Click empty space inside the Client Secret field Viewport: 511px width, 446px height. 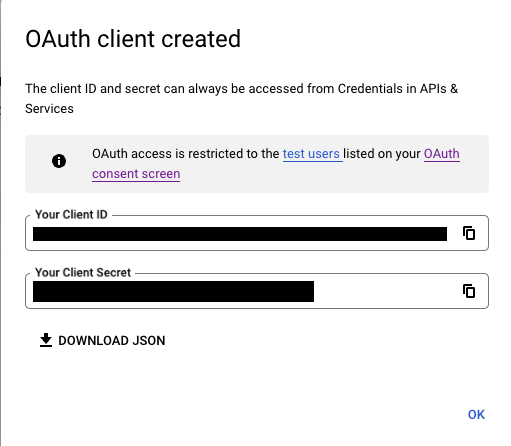387,291
